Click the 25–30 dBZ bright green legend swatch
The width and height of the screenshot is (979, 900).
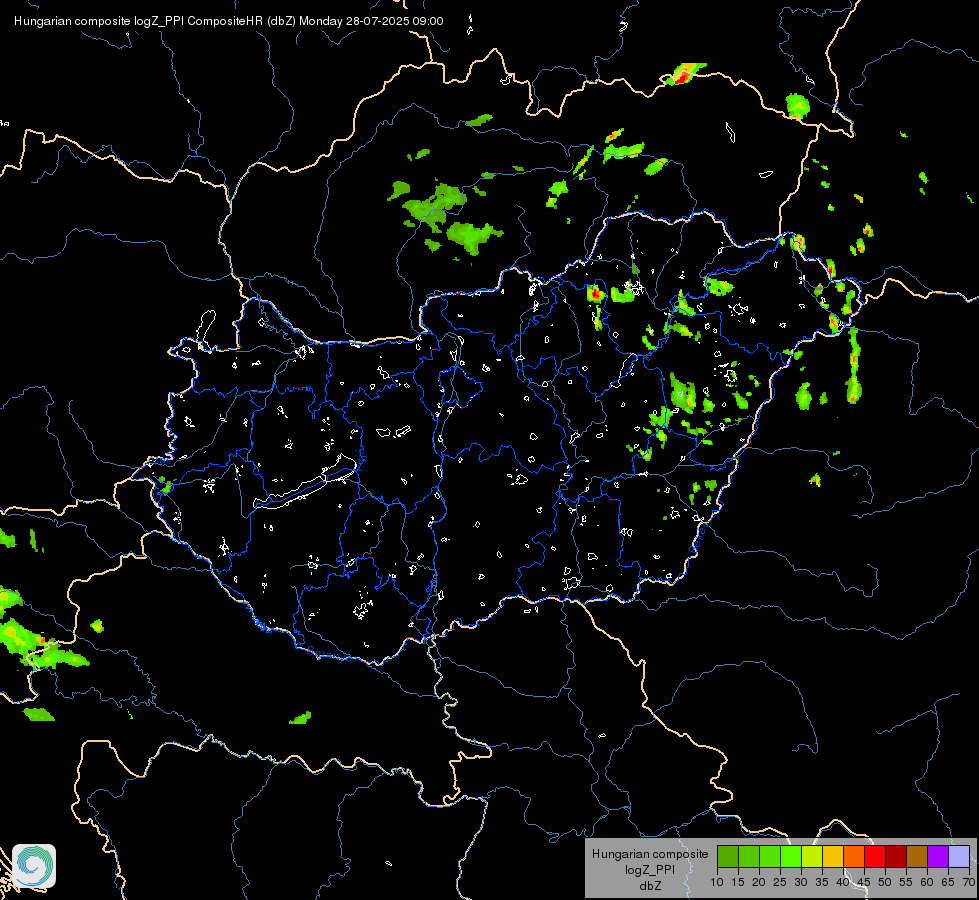point(790,856)
